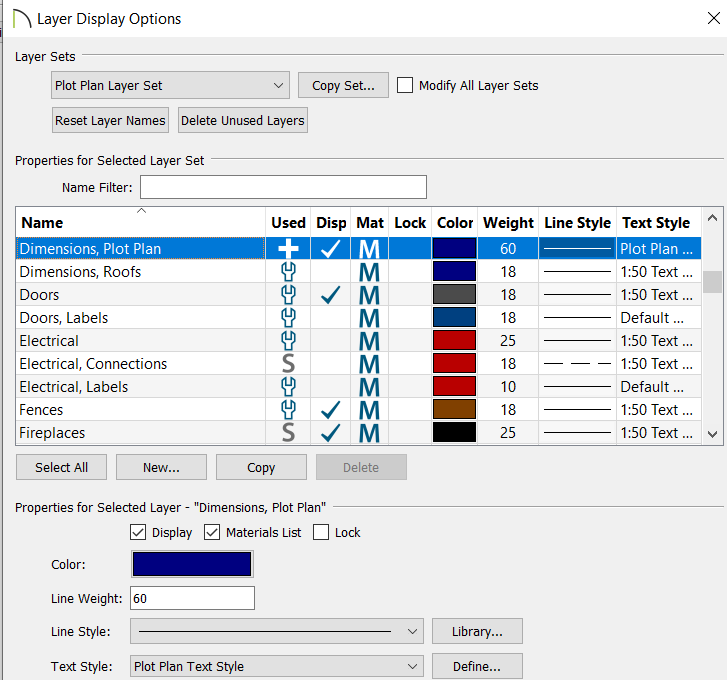This screenshot has height=680, width=727.
Task: Click the Line Weight input field
Action: tap(192, 598)
